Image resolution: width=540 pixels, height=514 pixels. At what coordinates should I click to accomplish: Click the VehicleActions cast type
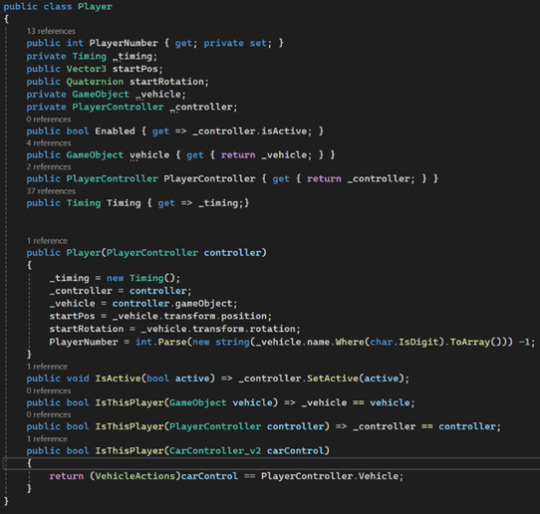pos(135,476)
